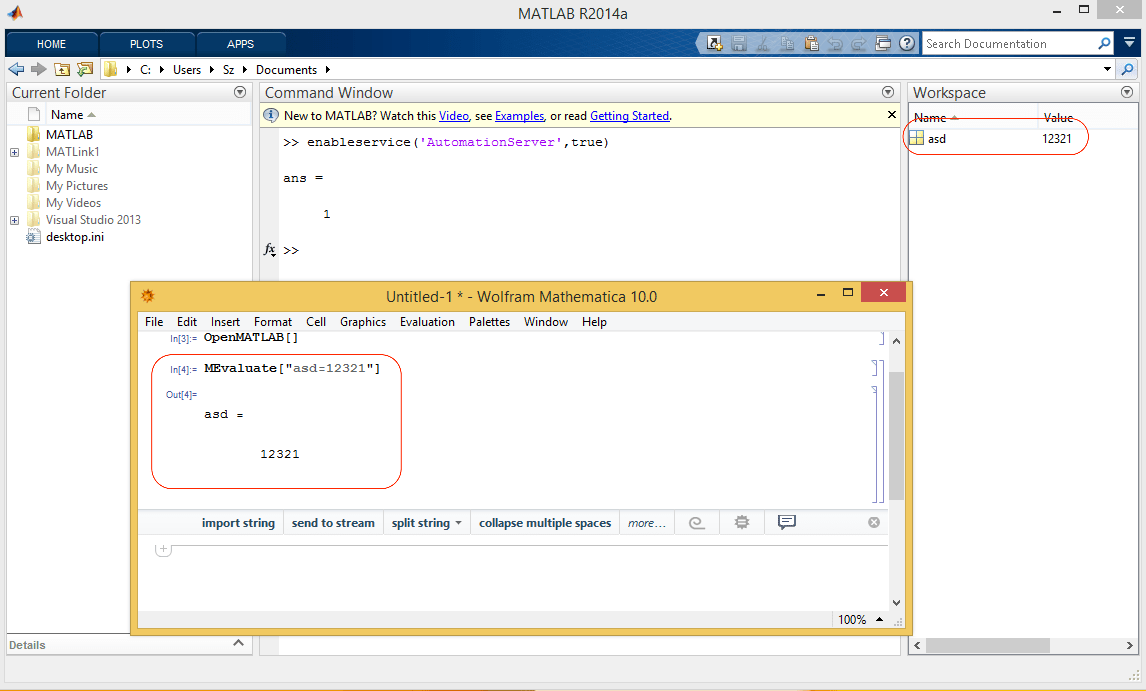The width and height of the screenshot is (1146, 691).
Task: Open the split string dropdown arrow
Action: click(458, 523)
